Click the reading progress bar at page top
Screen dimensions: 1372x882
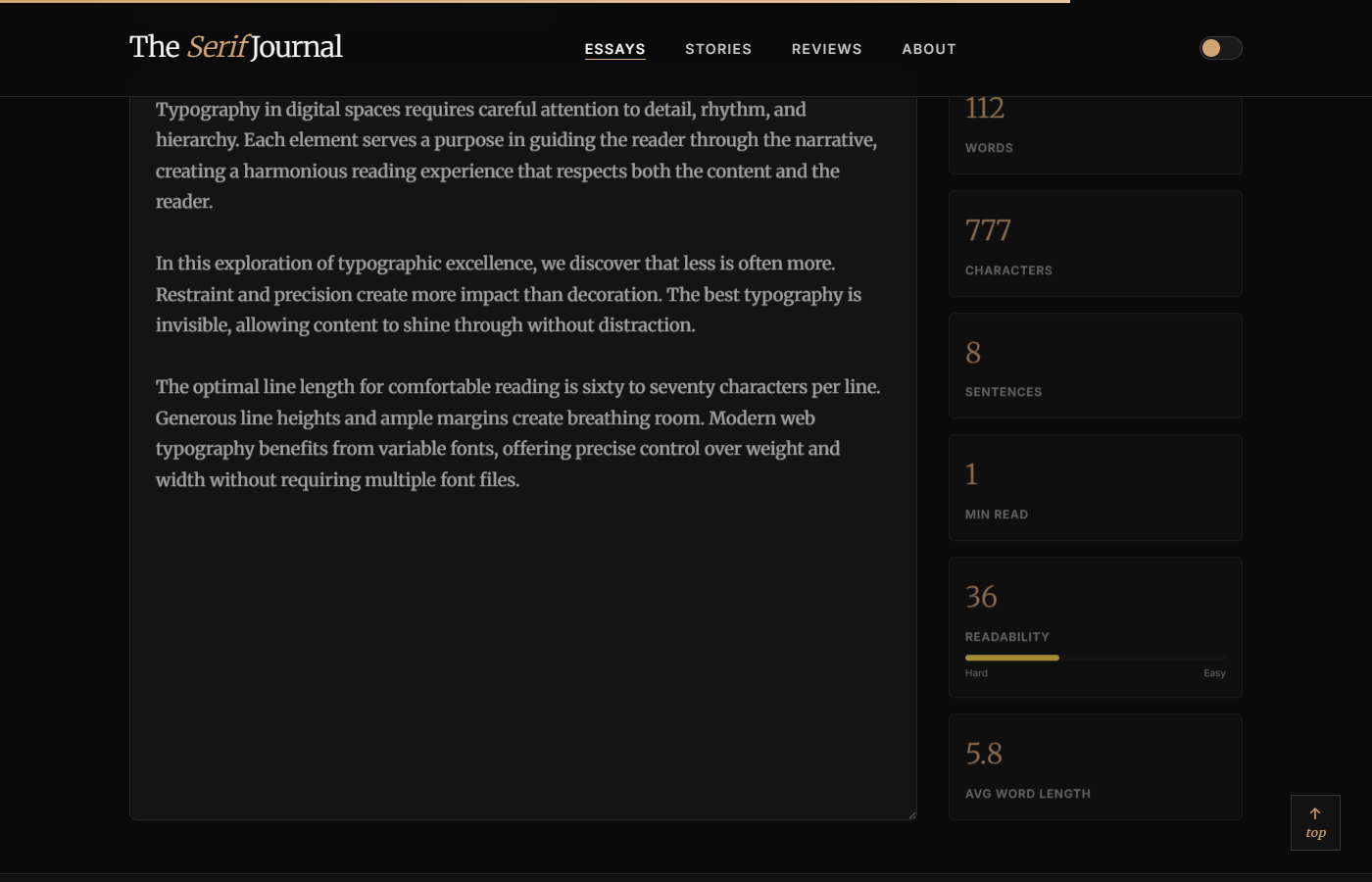point(535,2)
